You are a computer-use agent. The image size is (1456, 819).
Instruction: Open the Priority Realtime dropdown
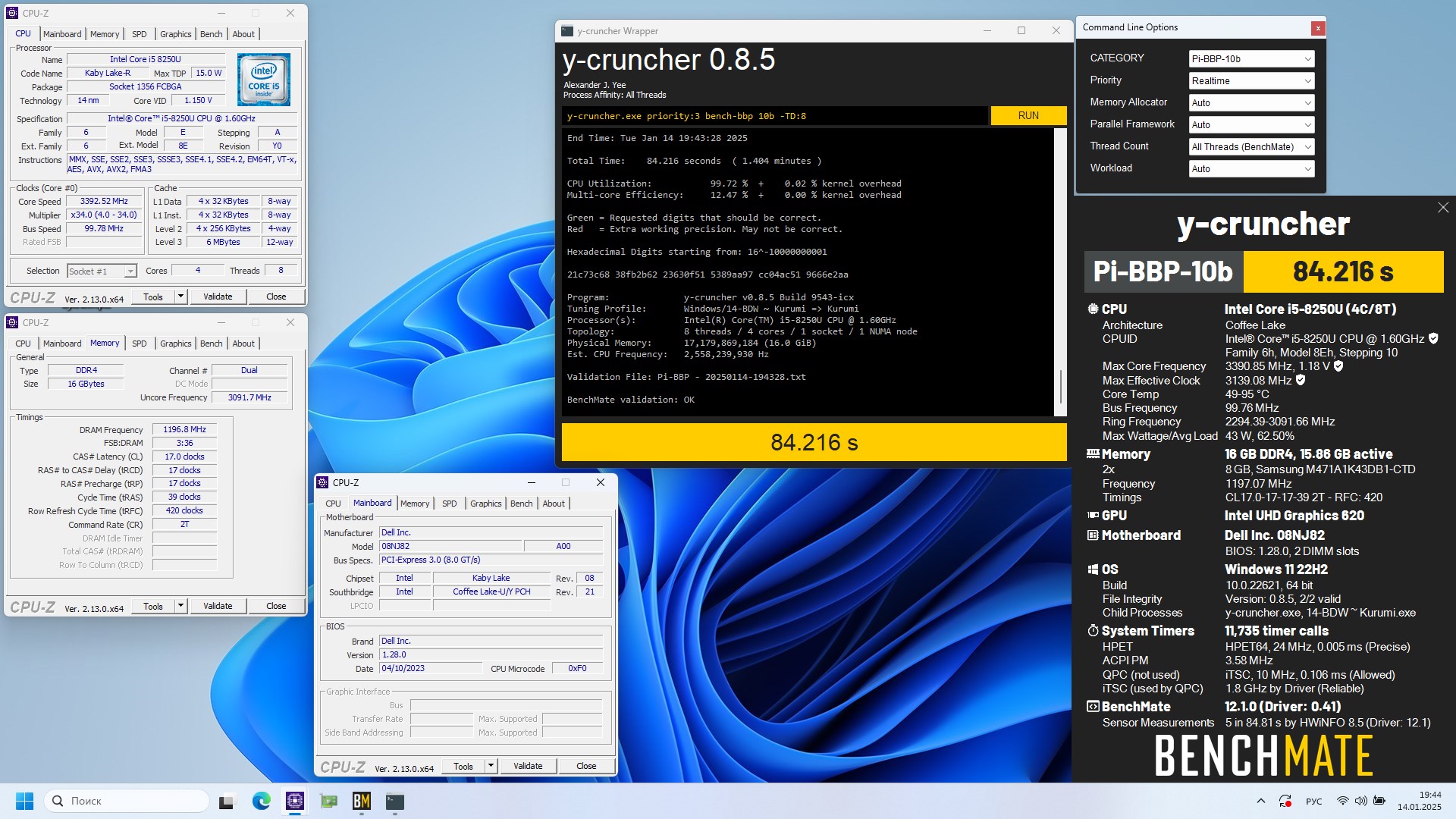click(1251, 80)
